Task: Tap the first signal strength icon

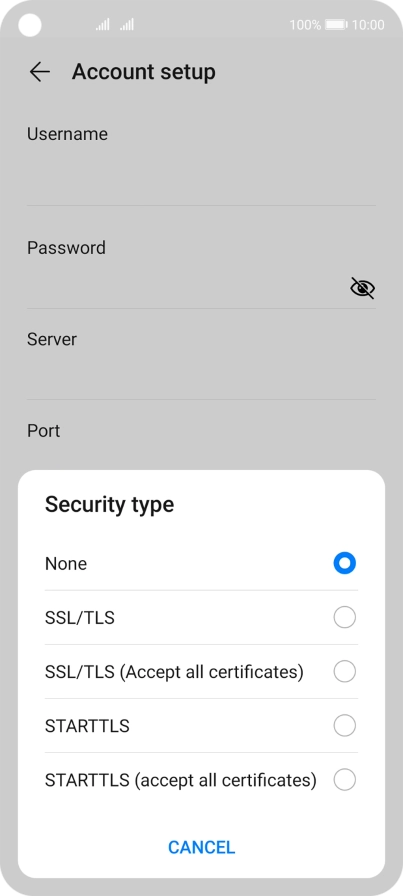Action: click(x=102, y=25)
